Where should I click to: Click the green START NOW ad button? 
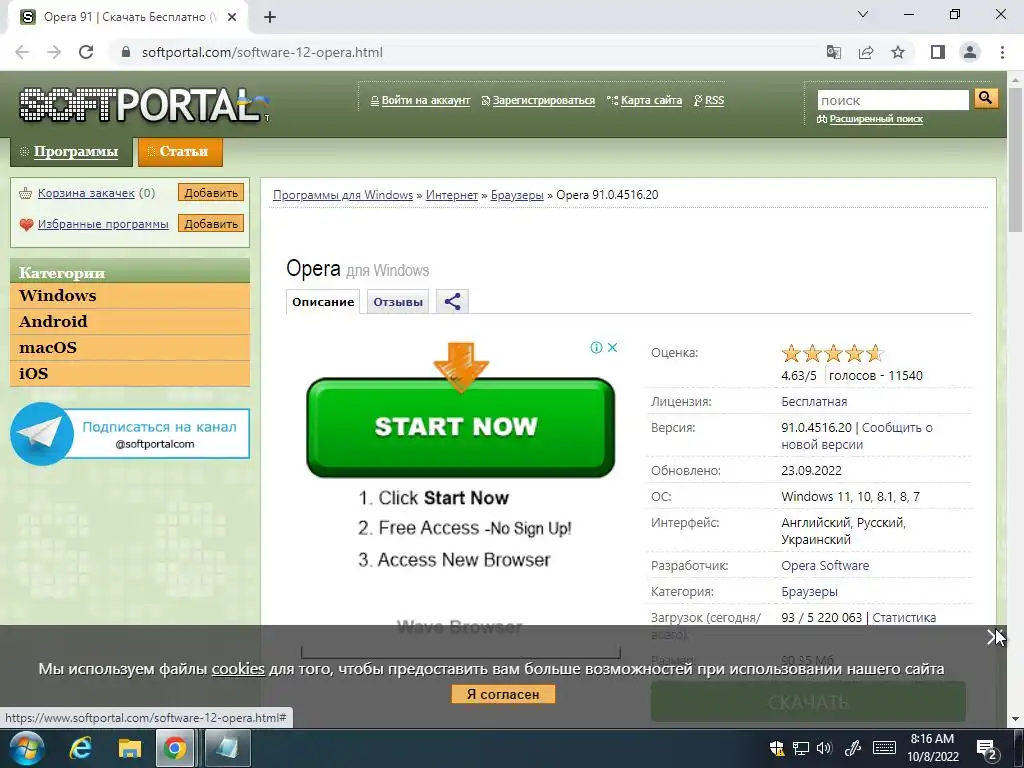click(x=460, y=427)
